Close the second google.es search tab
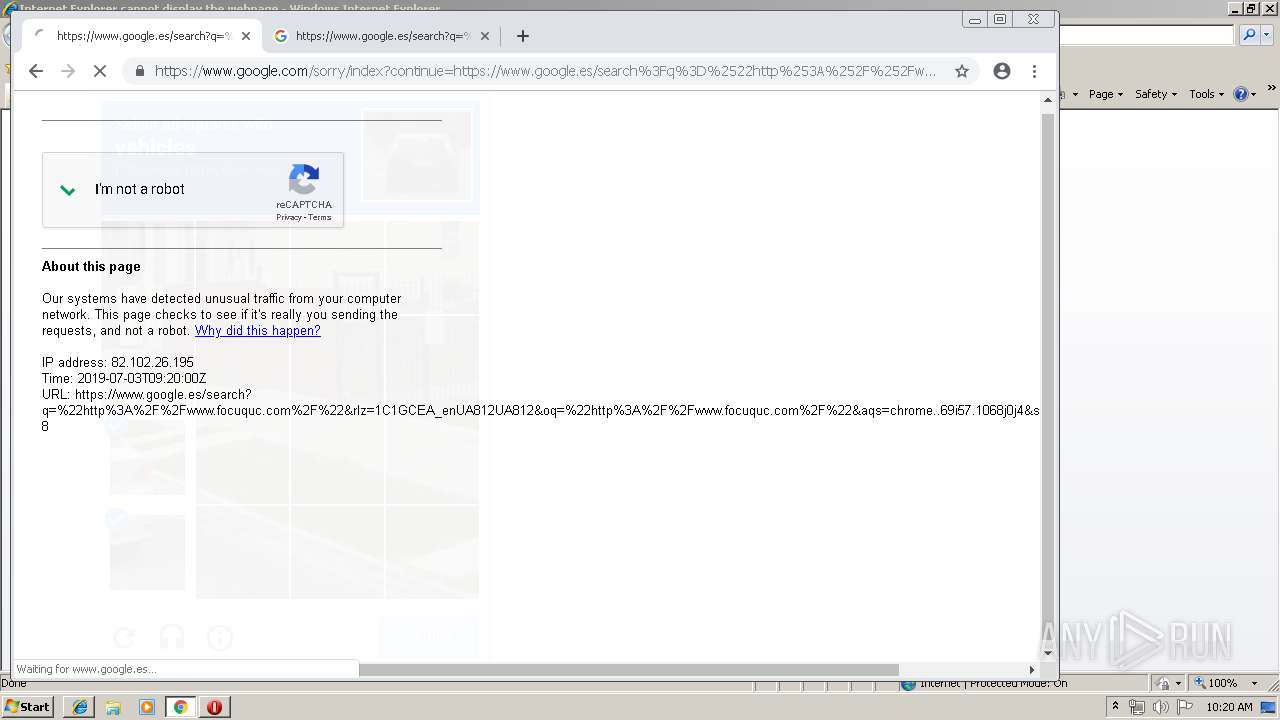The height and width of the screenshot is (720, 1280). point(485,36)
